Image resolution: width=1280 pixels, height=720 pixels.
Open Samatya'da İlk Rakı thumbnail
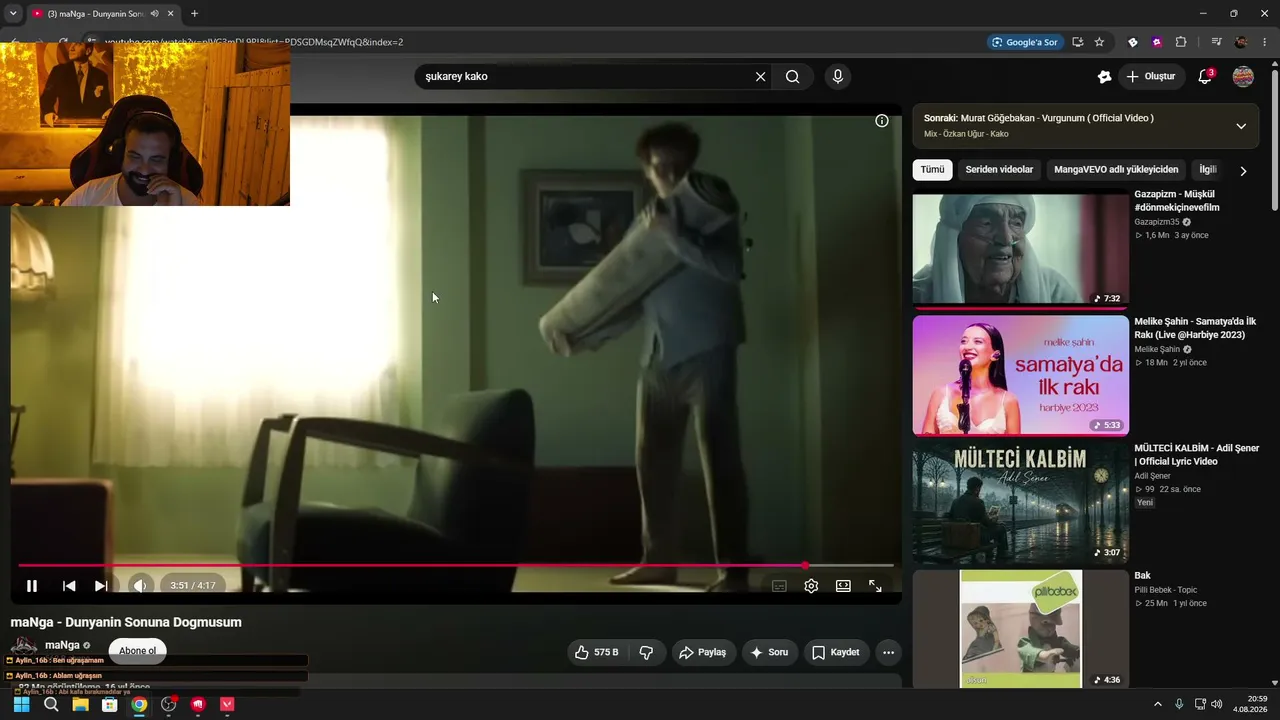(x=1020, y=376)
